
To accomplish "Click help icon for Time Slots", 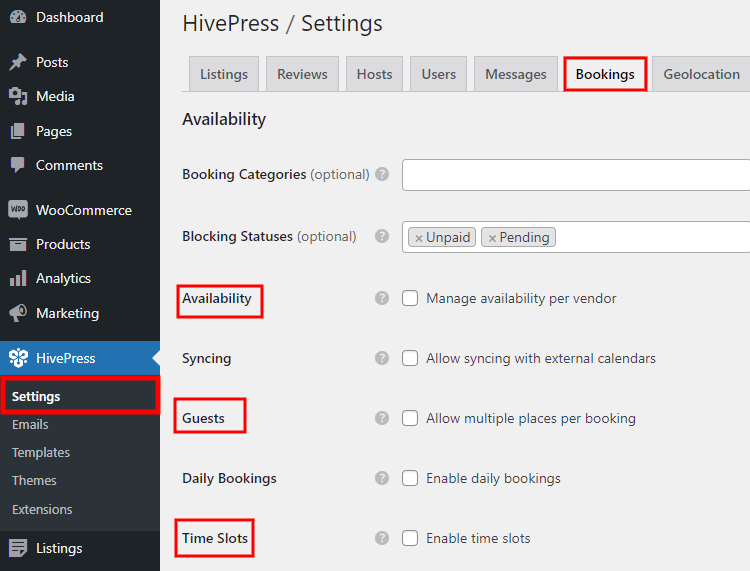I will 382,538.
